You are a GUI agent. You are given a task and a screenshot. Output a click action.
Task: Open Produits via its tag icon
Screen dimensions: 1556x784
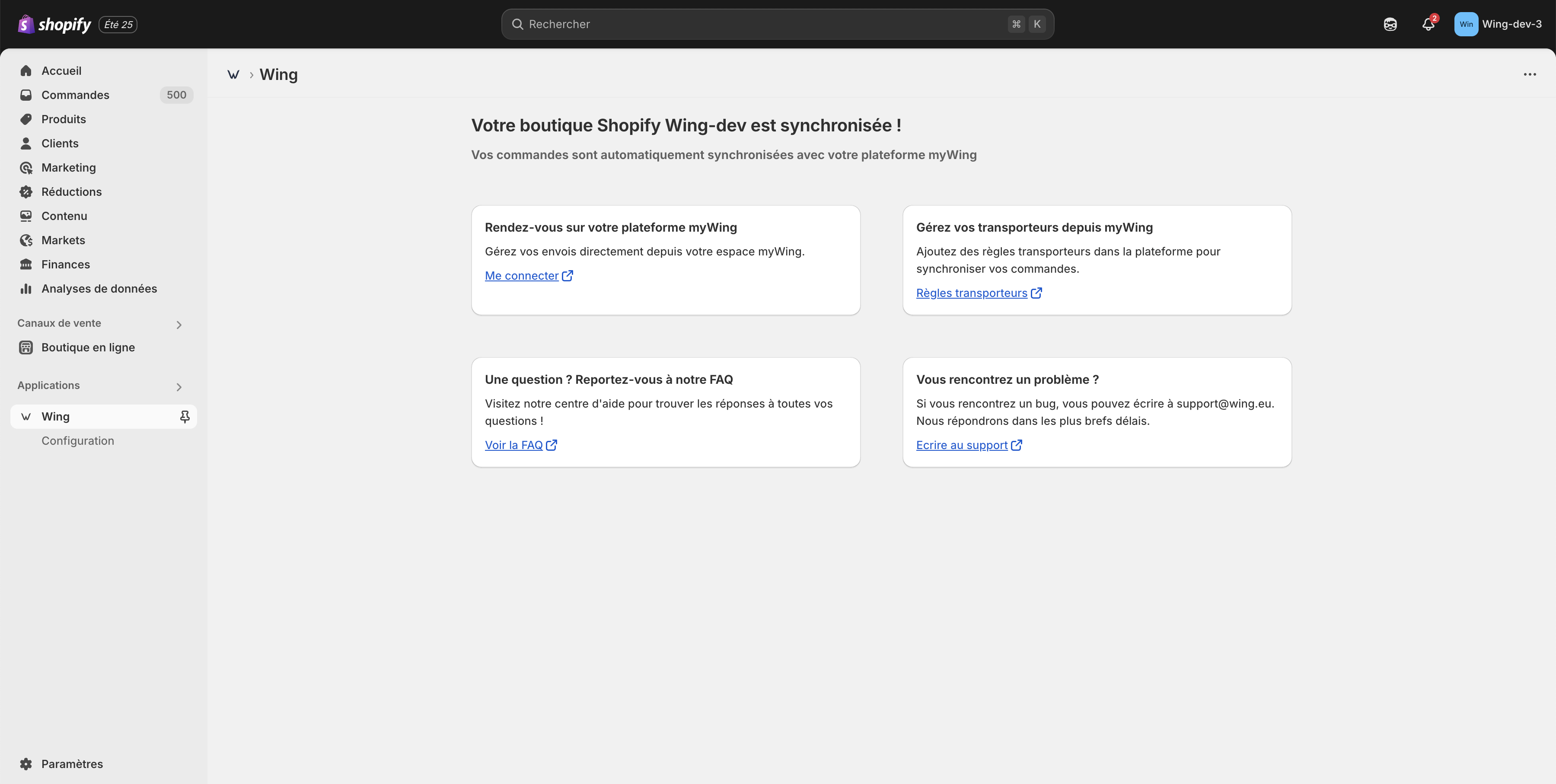26,119
